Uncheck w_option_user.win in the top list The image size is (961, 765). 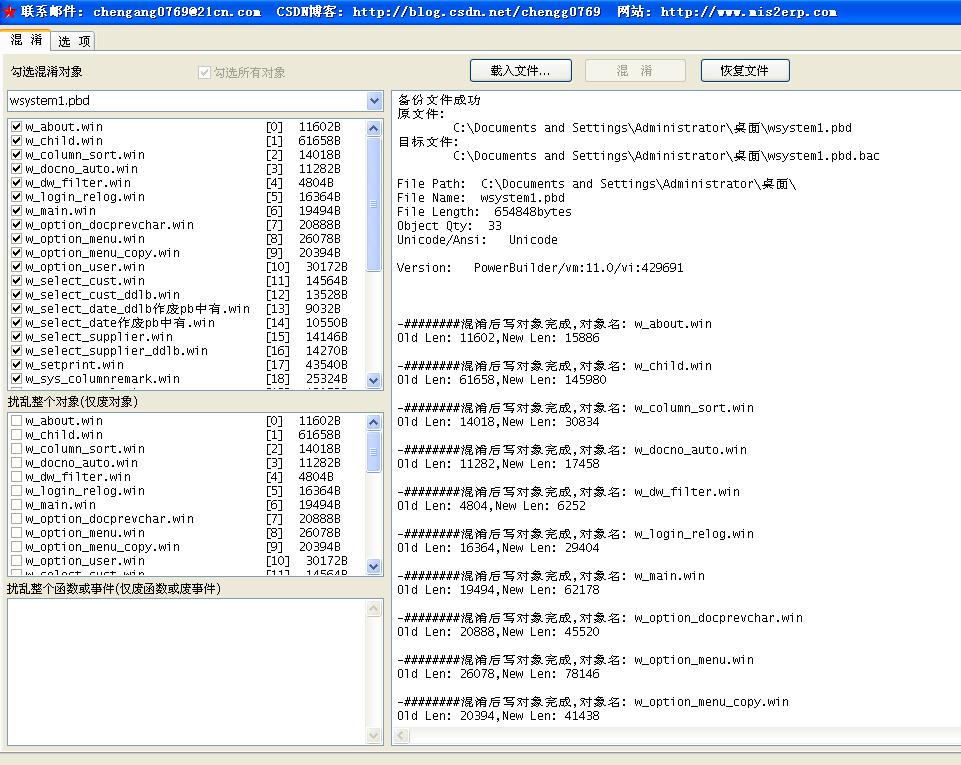17,267
